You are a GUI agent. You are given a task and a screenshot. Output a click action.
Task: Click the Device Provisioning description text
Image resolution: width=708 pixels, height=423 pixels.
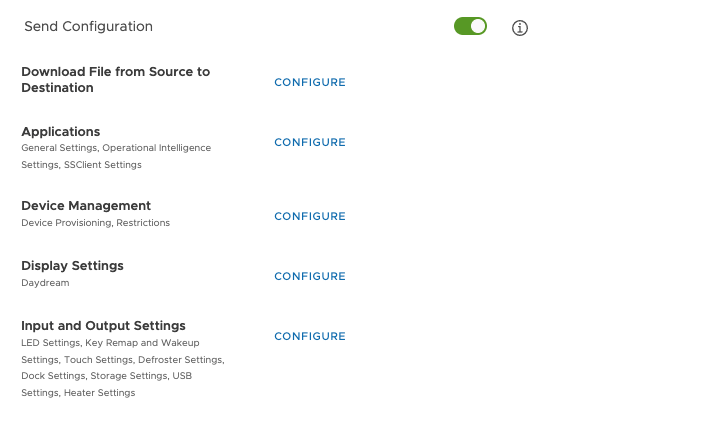click(x=66, y=223)
